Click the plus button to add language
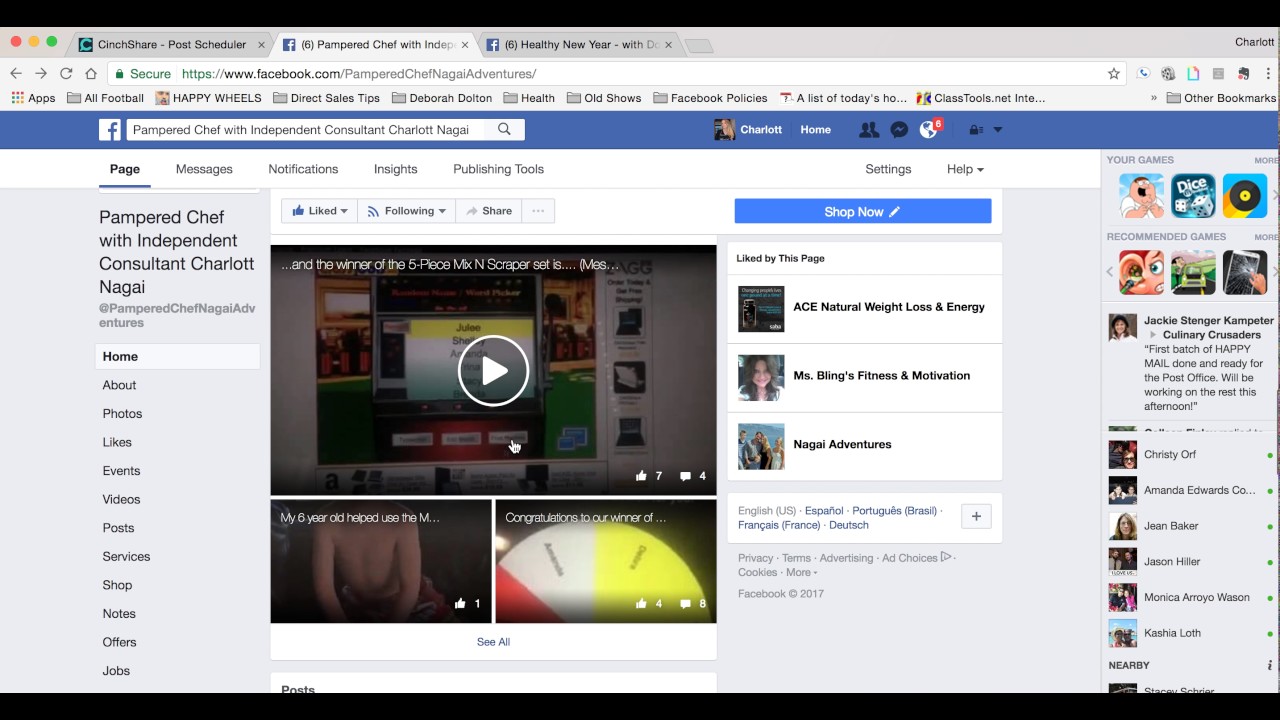This screenshot has height=720, width=1280. tap(976, 516)
